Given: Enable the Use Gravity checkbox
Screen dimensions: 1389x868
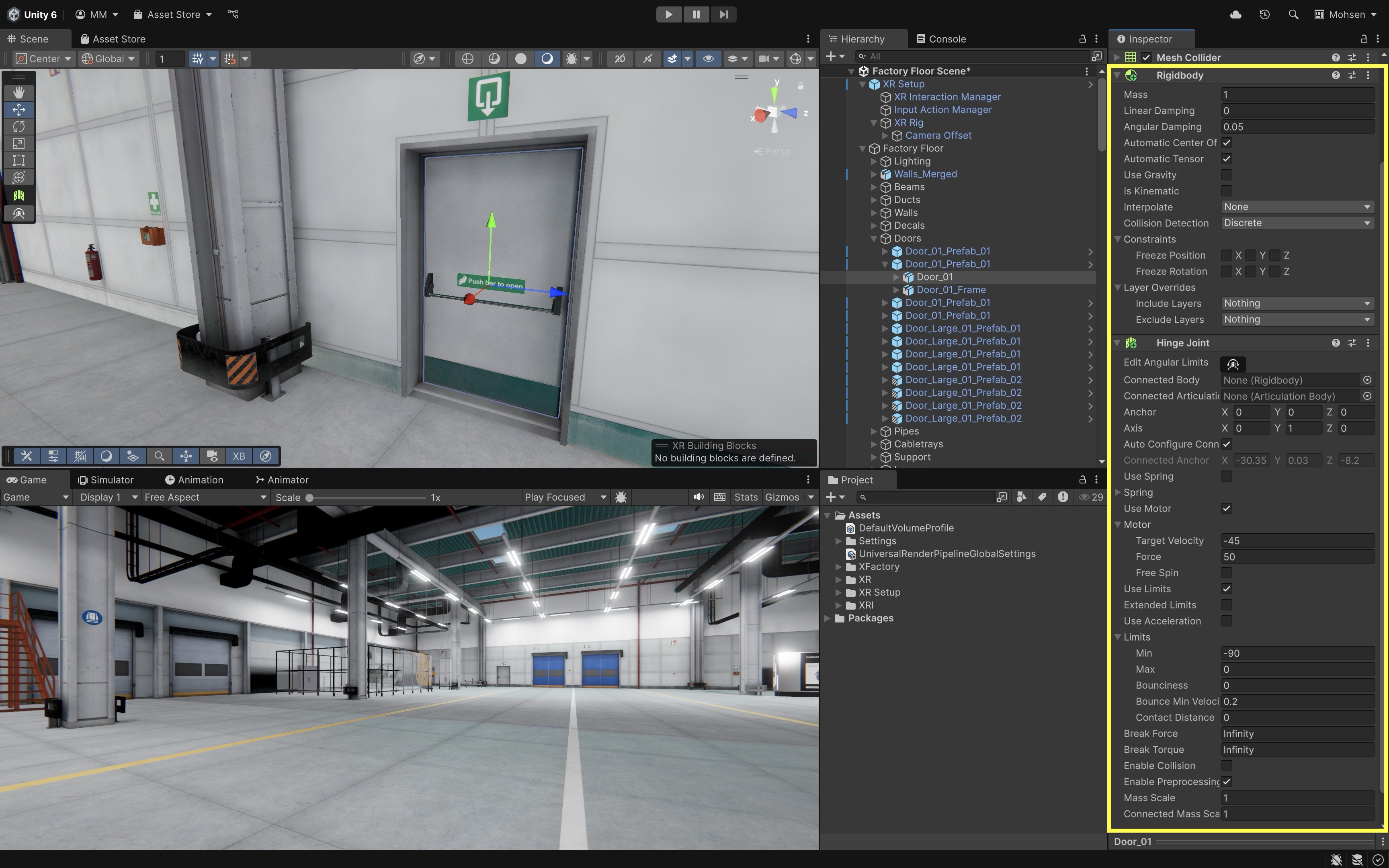Looking at the screenshot, I should tap(1227, 174).
